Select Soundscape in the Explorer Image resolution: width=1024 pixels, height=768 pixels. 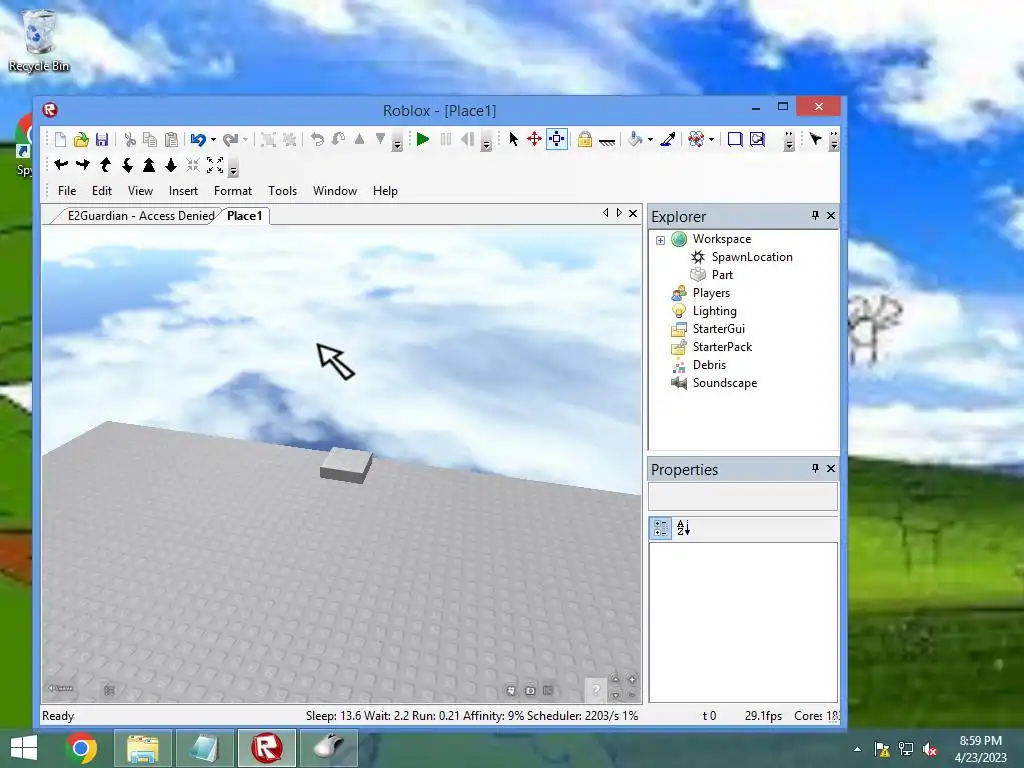pos(725,383)
